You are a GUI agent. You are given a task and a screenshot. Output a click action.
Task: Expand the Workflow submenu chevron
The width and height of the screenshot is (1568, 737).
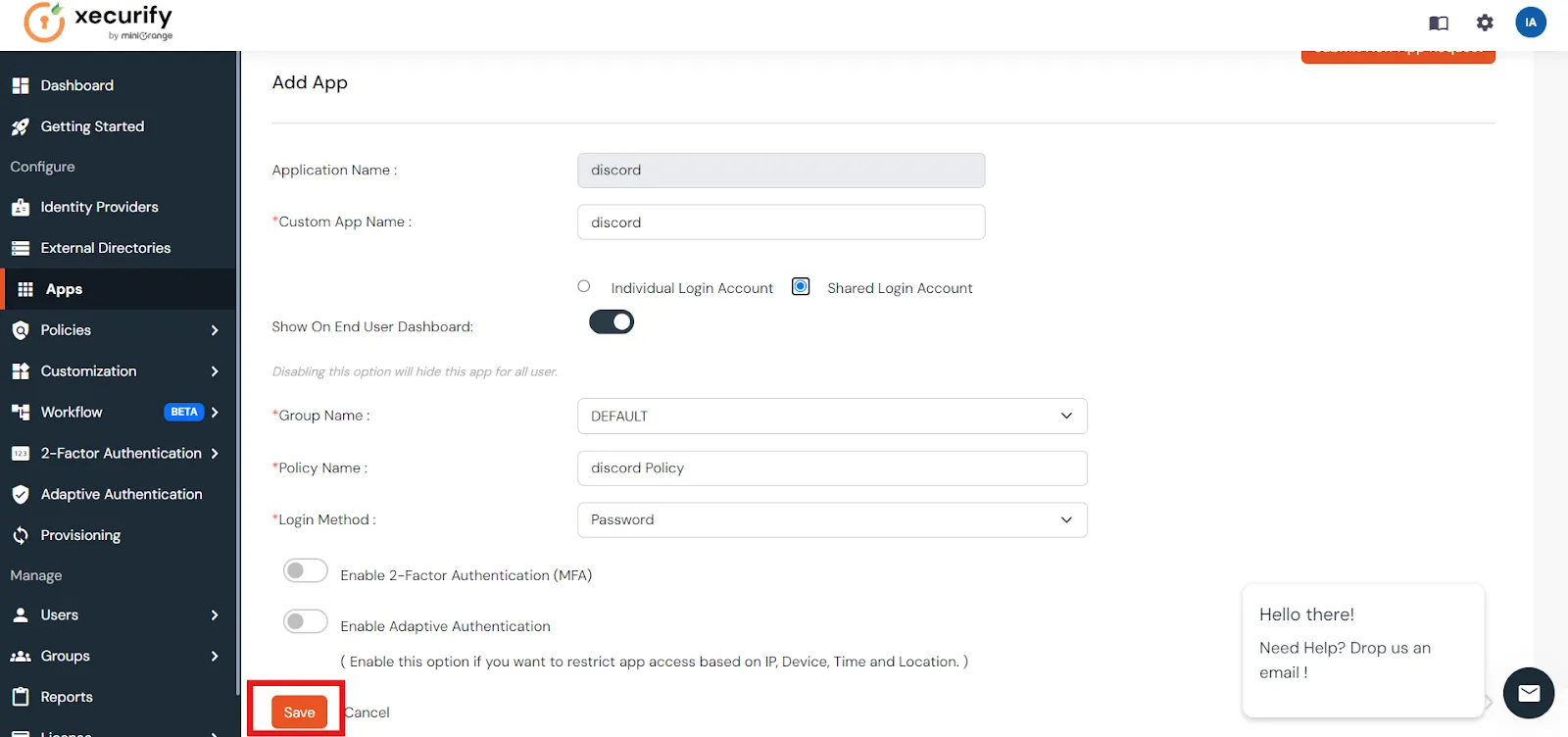[215, 413]
